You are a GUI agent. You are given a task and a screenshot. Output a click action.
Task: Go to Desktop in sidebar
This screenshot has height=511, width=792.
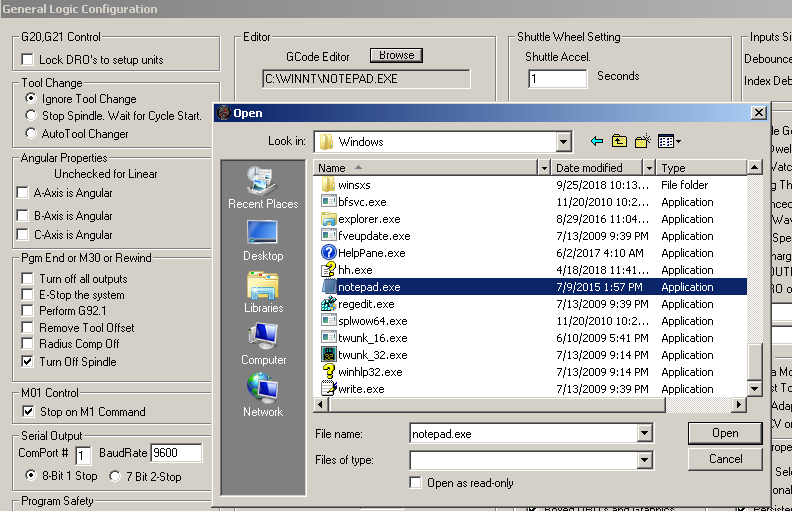263,241
